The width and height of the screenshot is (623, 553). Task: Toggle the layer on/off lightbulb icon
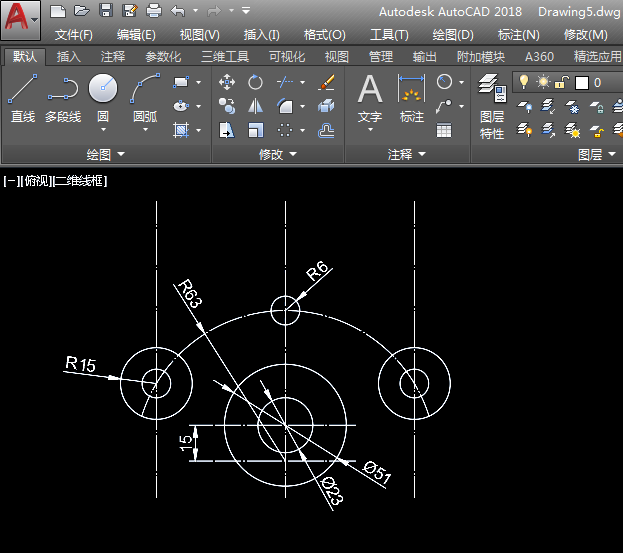pos(523,82)
